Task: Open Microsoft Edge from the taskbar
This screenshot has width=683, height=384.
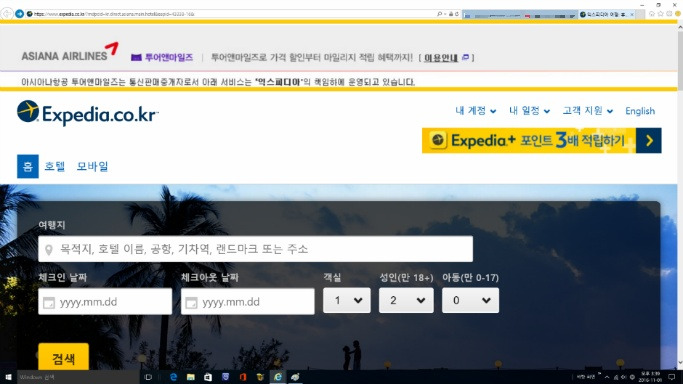Action: (173, 377)
